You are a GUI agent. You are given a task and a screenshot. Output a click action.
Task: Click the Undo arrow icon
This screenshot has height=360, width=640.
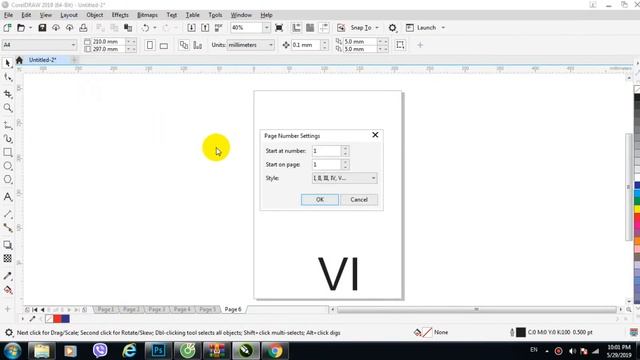145,28
